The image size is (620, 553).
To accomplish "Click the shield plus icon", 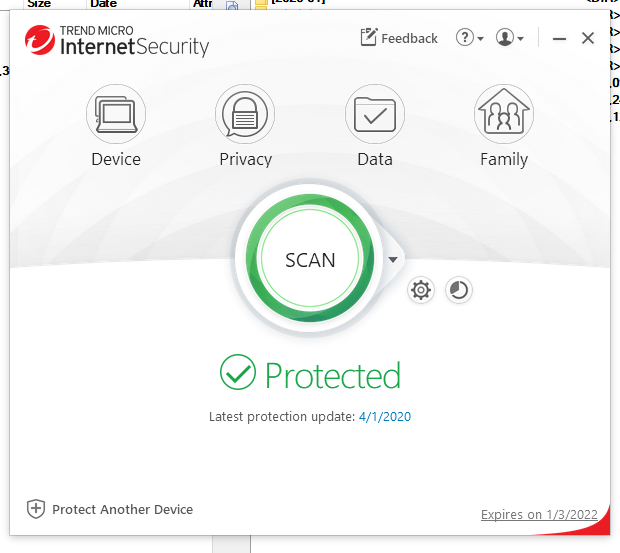I will click(x=36, y=509).
